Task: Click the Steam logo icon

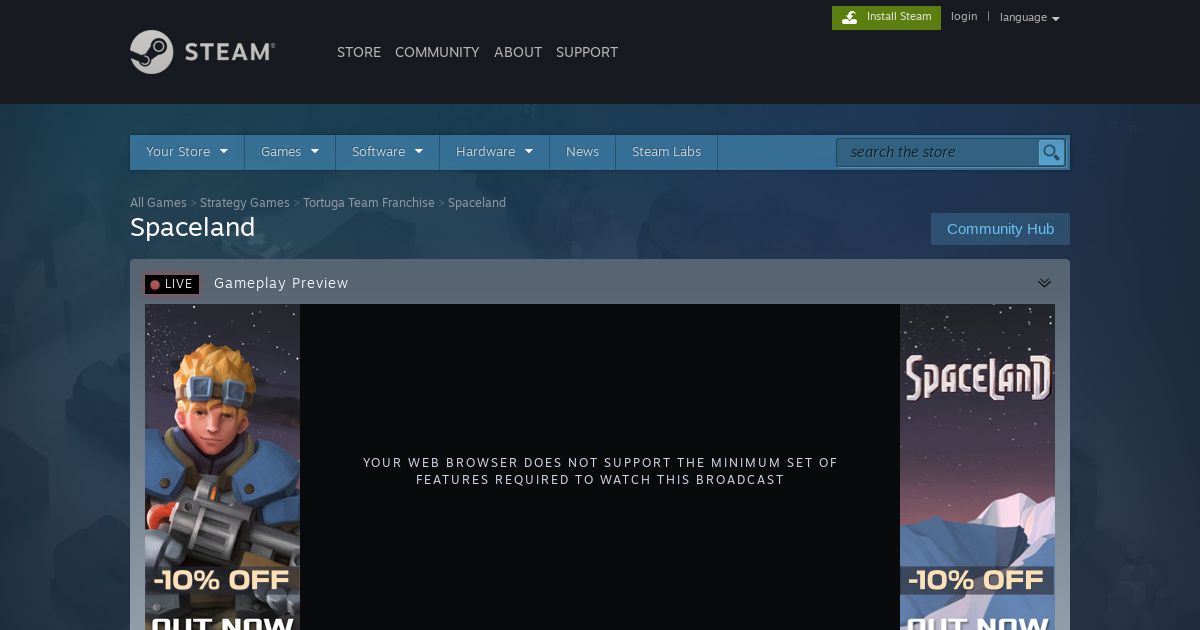Action: [152, 52]
